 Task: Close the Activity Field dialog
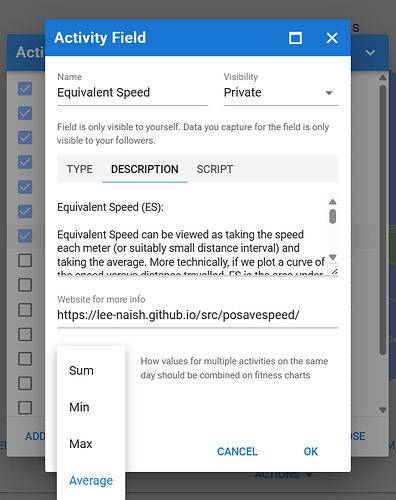coord(332,38)
